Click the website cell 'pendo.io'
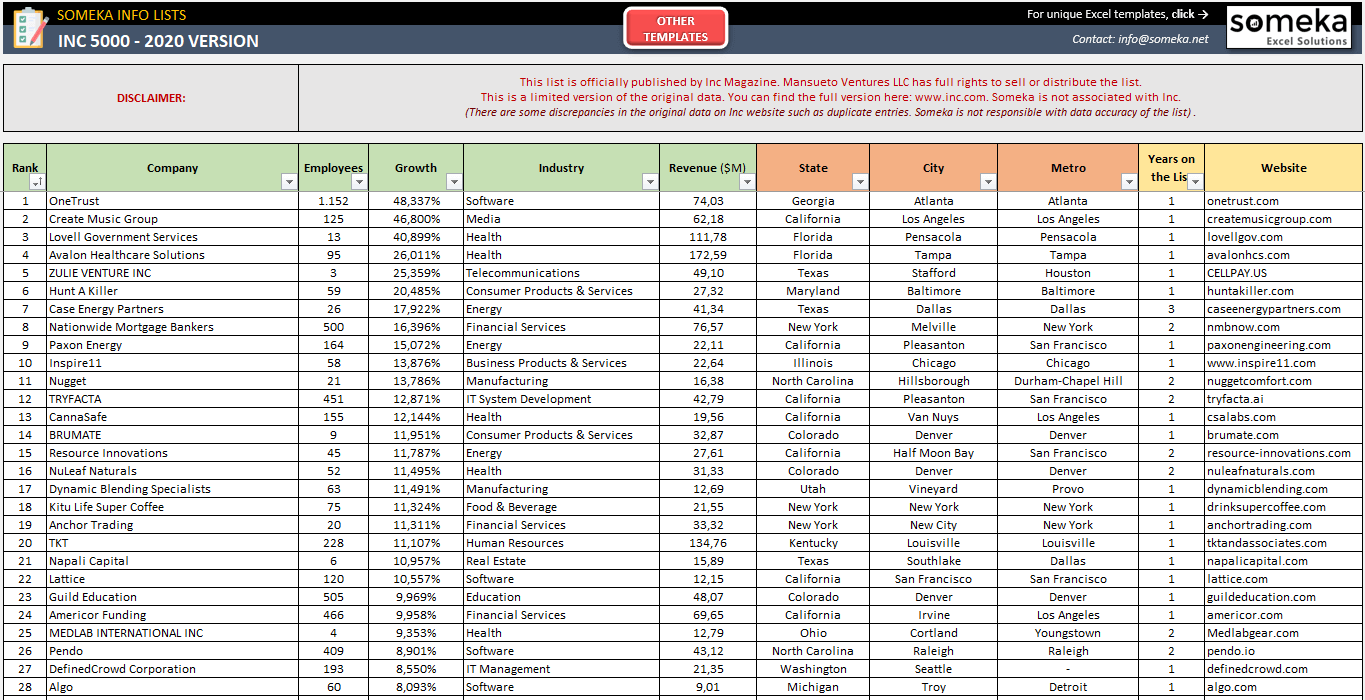Screen dimensions: 1365x700 (1284, 651)
